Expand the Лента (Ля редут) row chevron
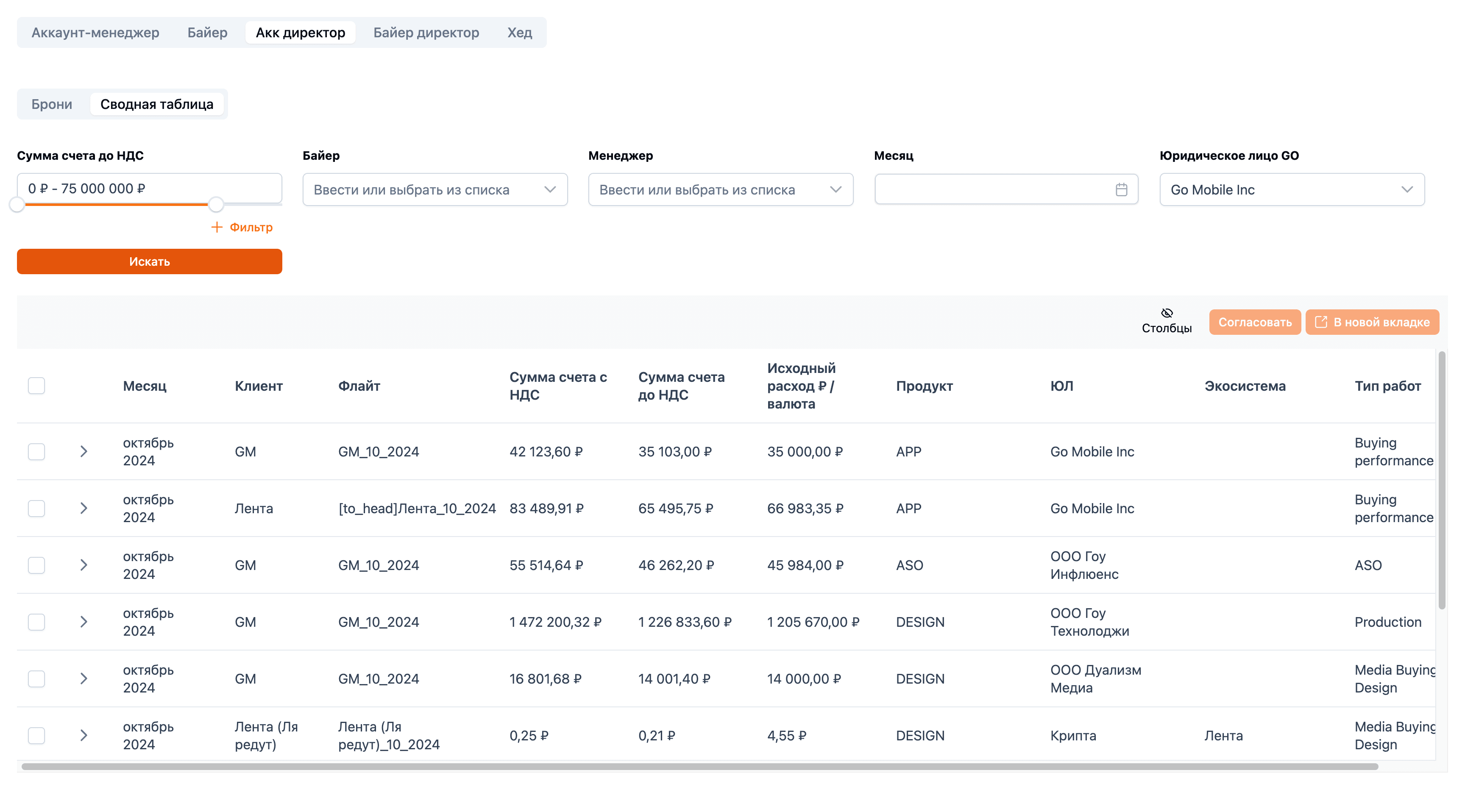 (x=84, y=736)
